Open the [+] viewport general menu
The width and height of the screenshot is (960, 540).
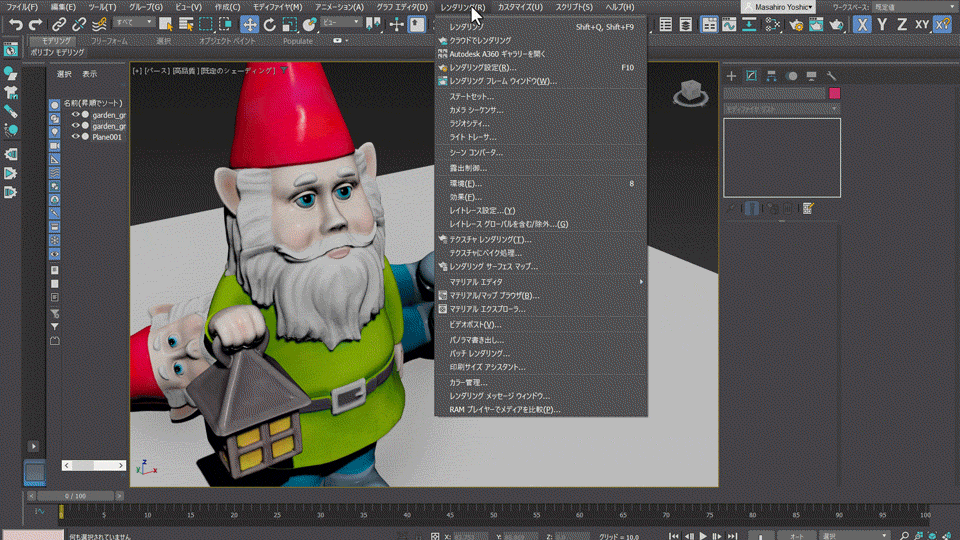(x=137, y=71)
